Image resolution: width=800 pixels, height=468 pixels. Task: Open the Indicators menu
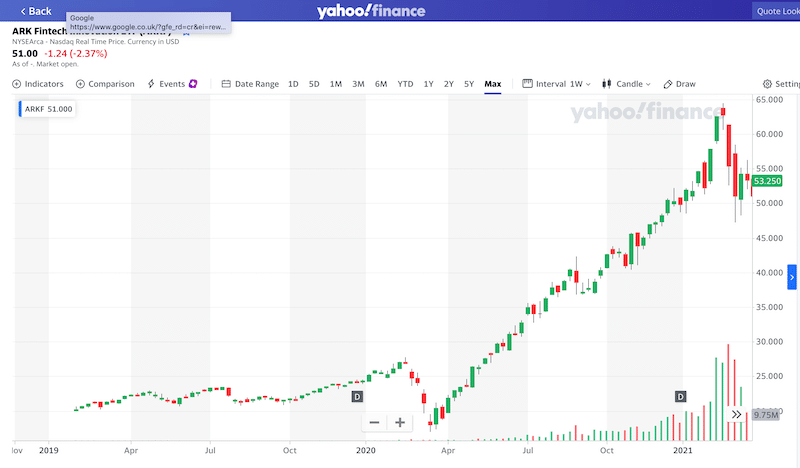tap(38, 84)
